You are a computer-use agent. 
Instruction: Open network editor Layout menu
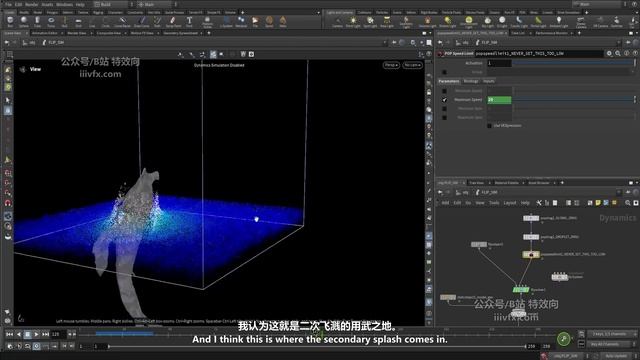point(509,203)
